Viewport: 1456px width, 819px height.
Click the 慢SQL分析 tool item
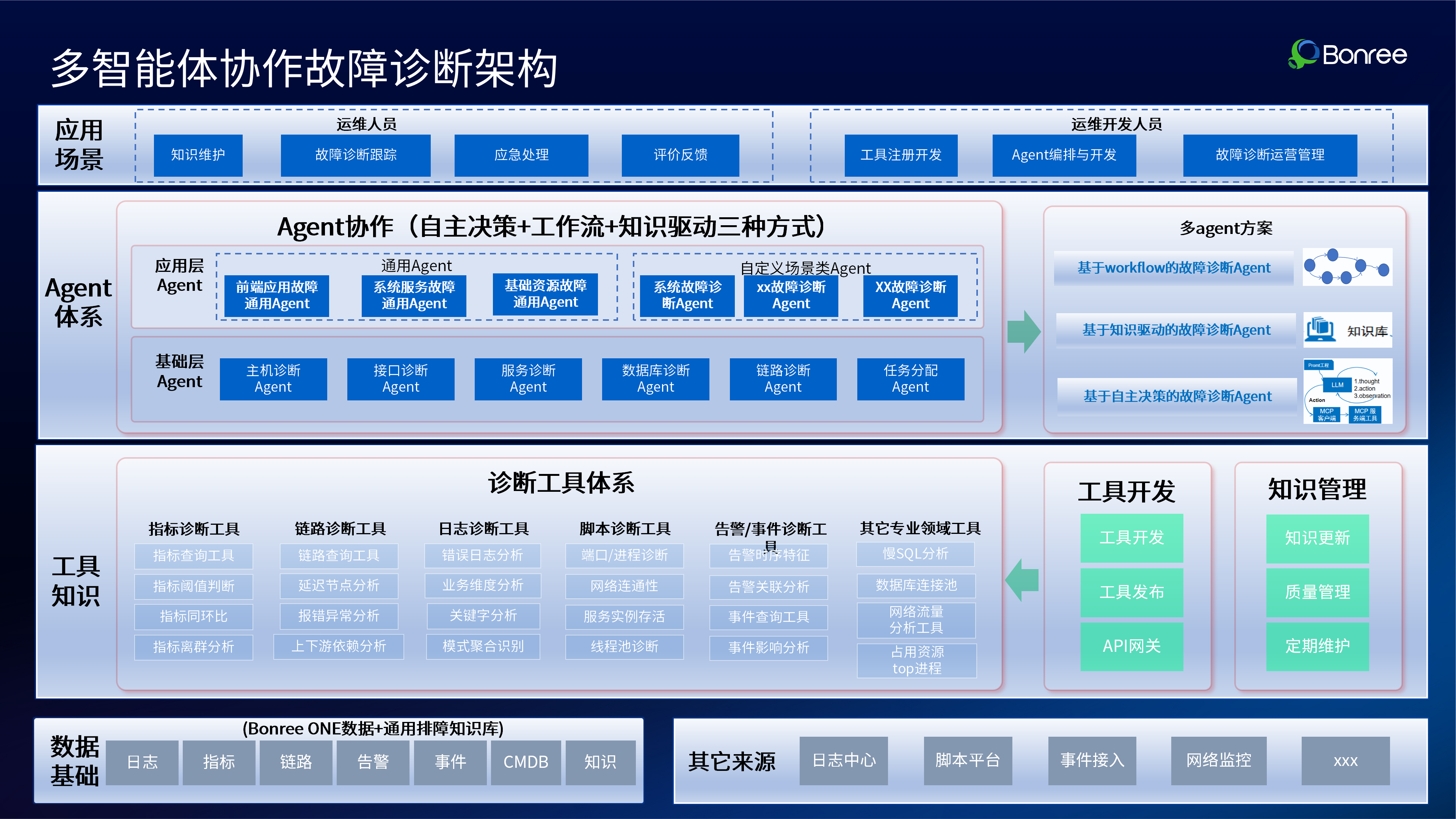click(916, 554)
